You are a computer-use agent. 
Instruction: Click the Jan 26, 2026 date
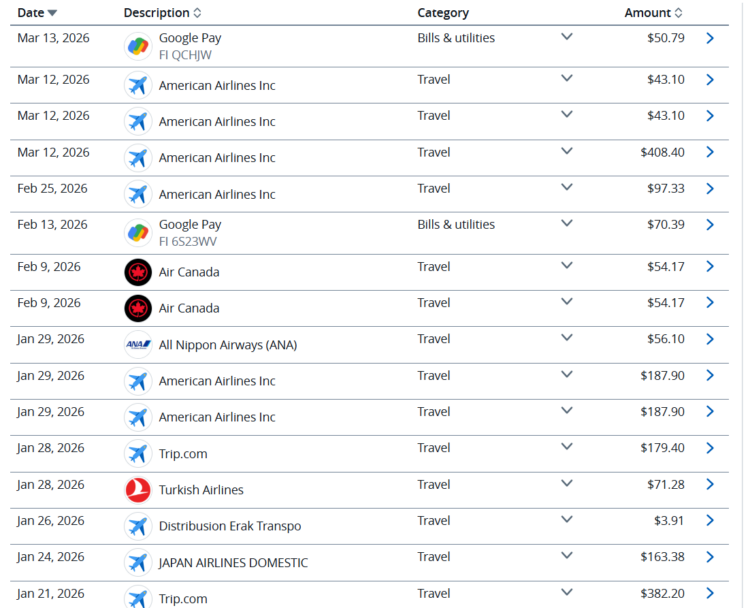[x=51, y=521]
